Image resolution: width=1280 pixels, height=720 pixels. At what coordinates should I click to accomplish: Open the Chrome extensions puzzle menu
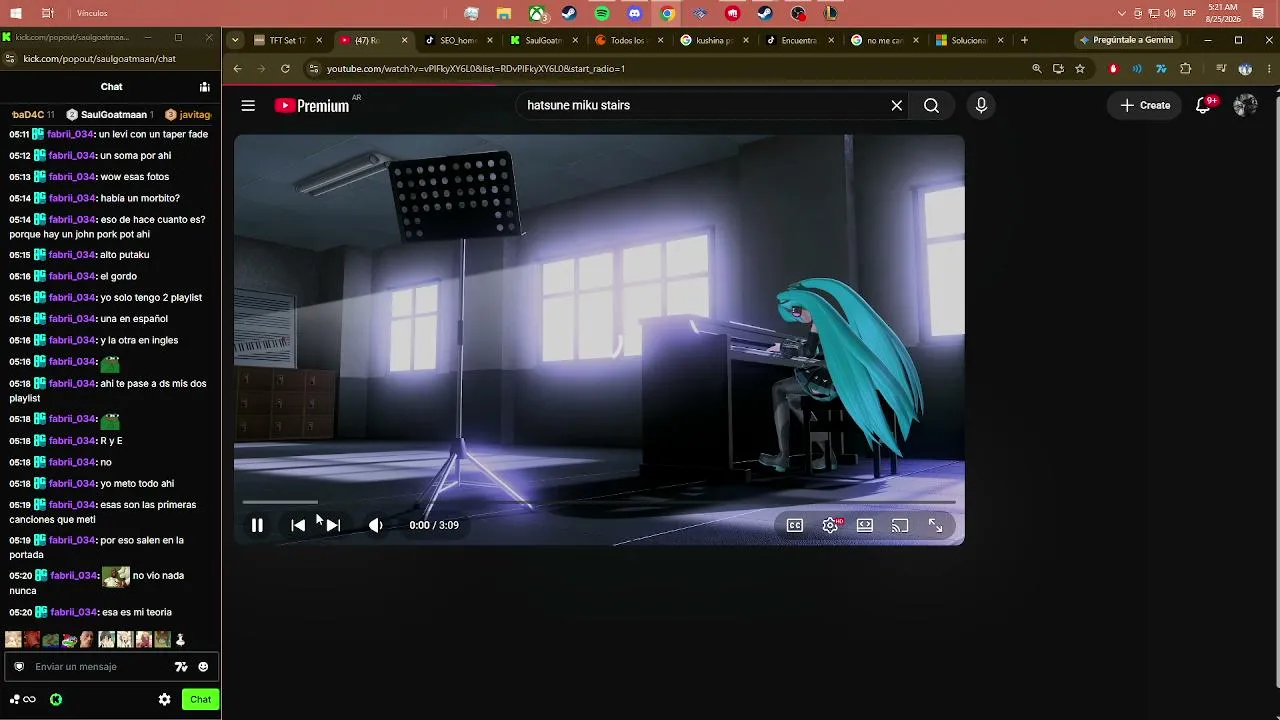coord(1186,68)
